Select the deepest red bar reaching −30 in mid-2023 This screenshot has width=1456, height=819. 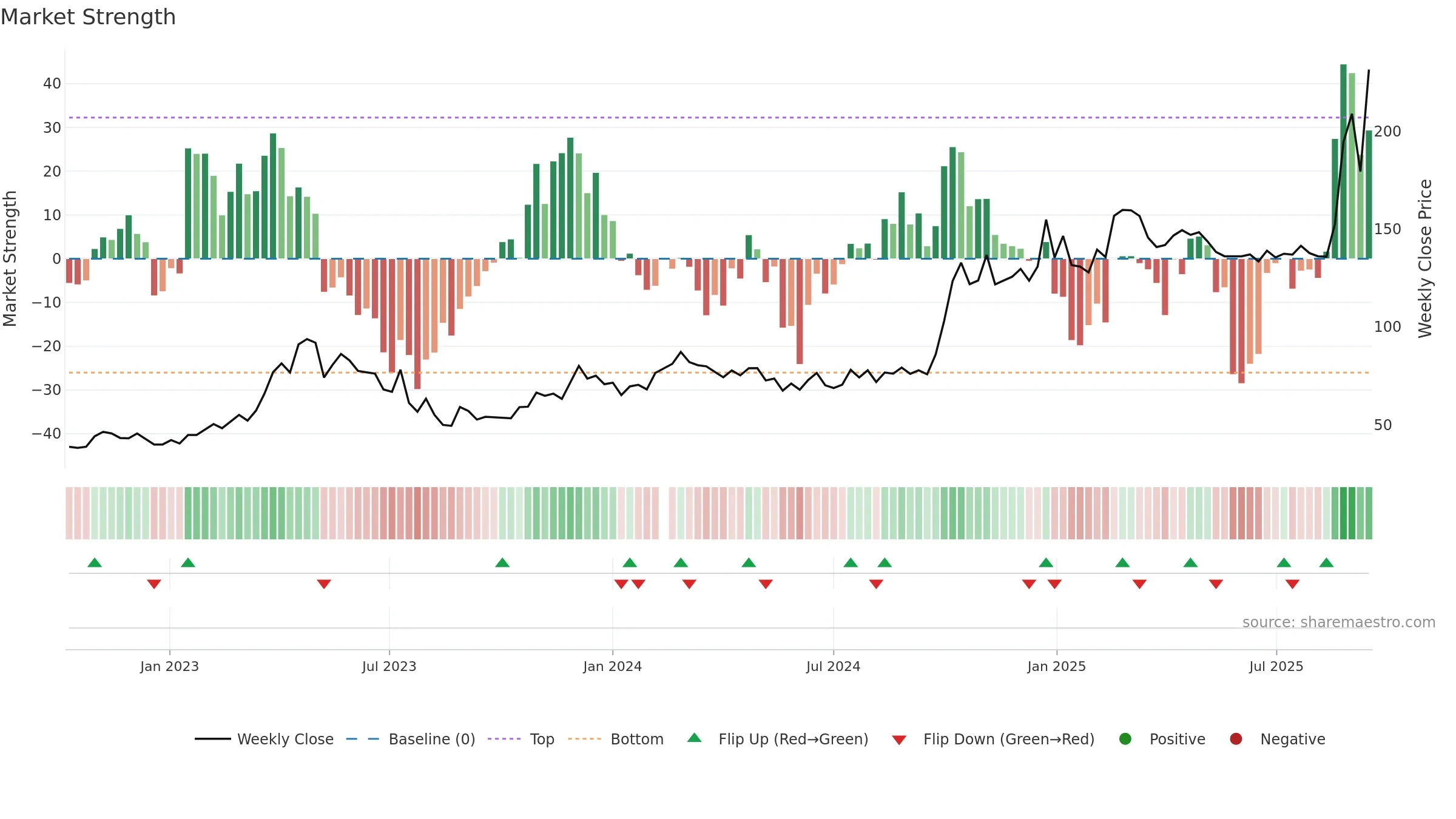pos(417,324)
